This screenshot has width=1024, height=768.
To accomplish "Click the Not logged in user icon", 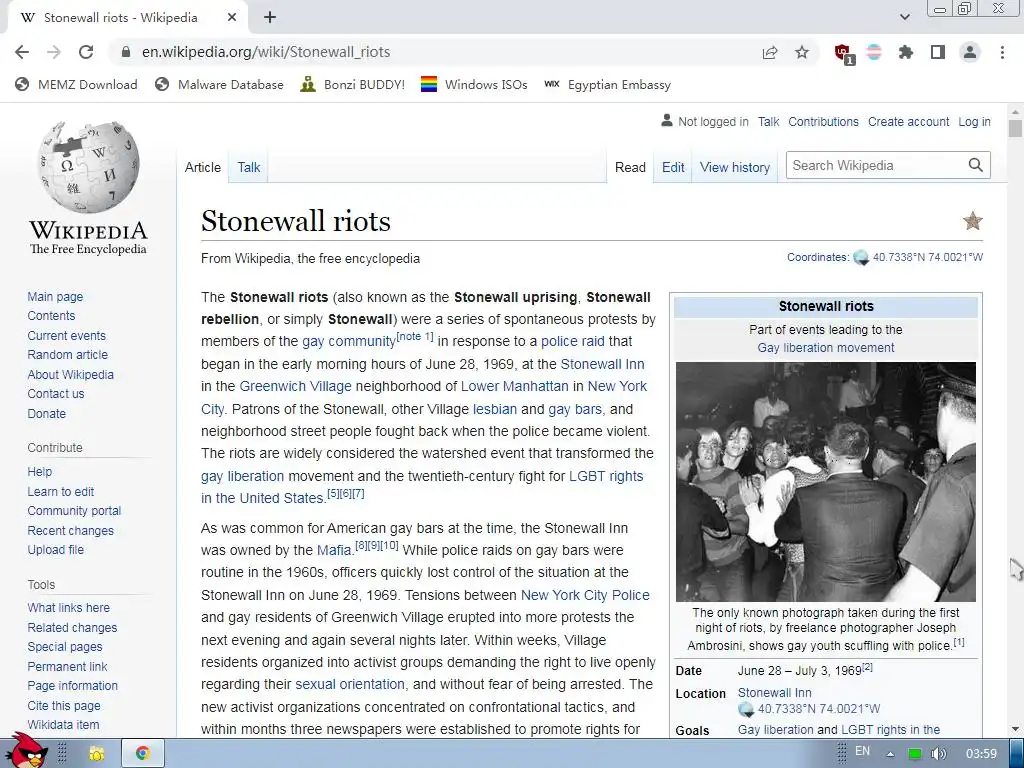I will click(667, 121).
